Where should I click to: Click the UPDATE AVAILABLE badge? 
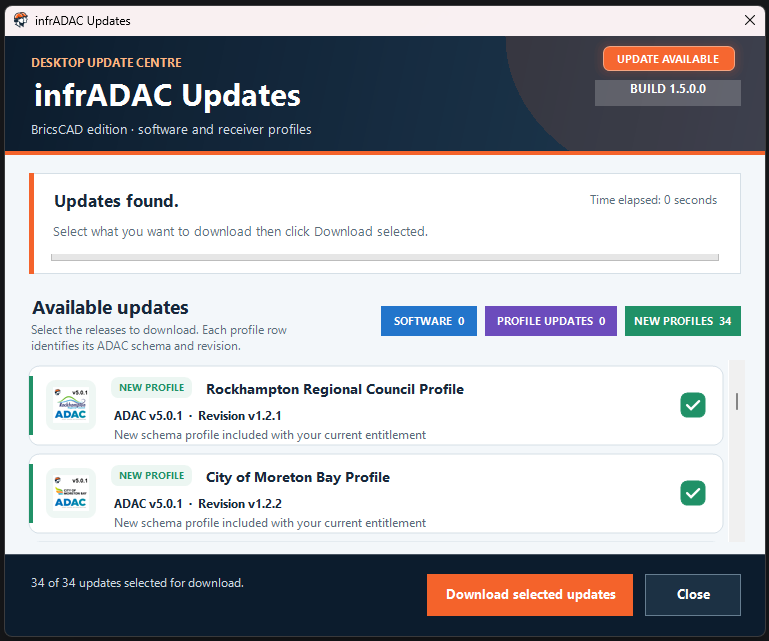(x=668, y=59)
